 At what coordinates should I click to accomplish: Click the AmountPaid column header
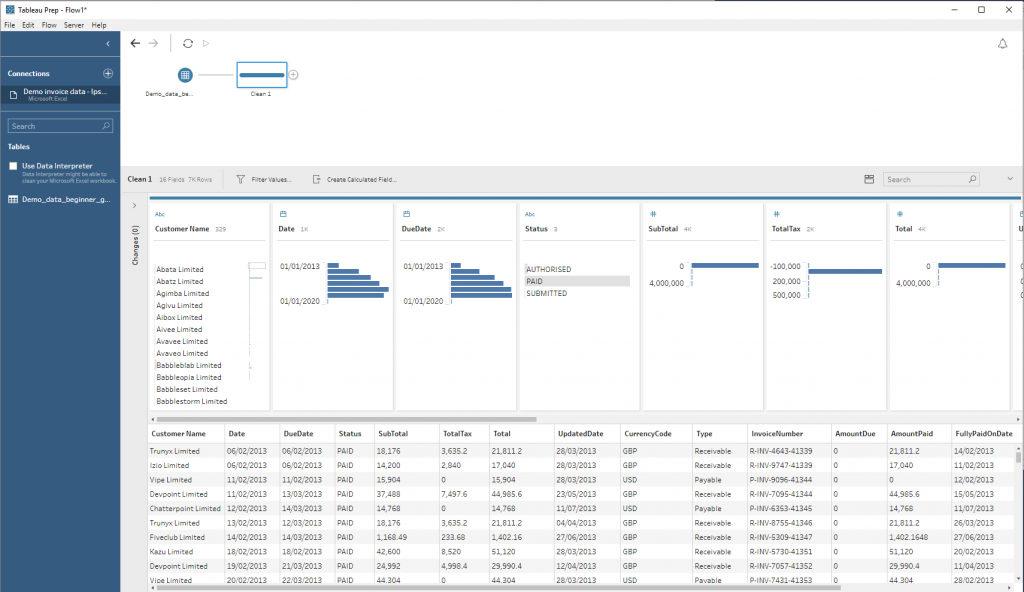918,433
